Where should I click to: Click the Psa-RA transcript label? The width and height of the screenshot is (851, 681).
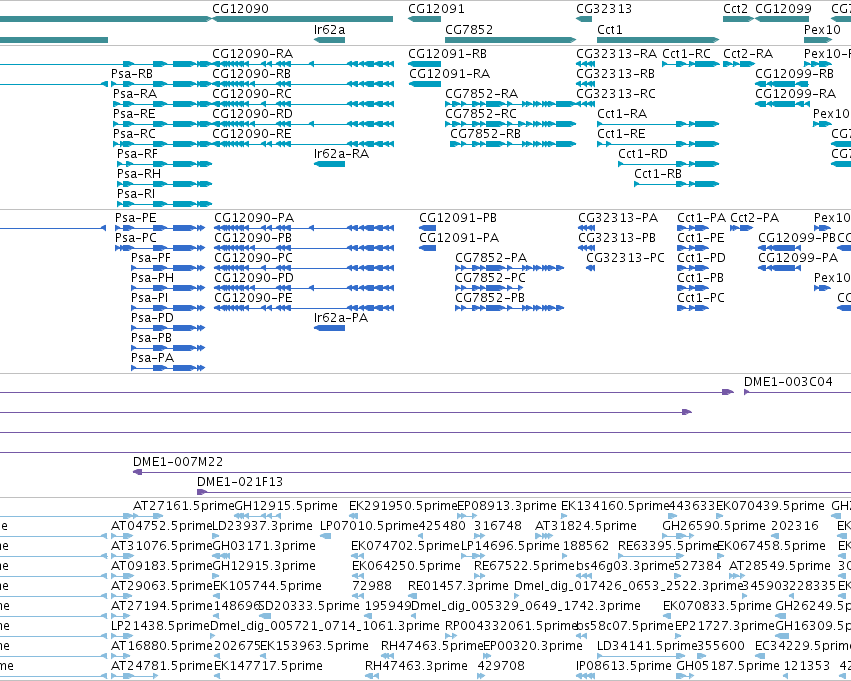[x=135, y=94]
